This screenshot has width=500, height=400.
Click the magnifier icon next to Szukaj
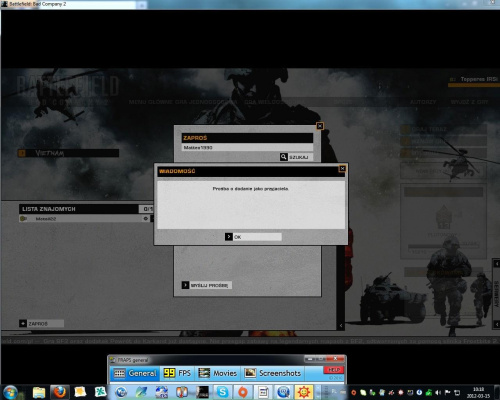(x=284, y=157)
